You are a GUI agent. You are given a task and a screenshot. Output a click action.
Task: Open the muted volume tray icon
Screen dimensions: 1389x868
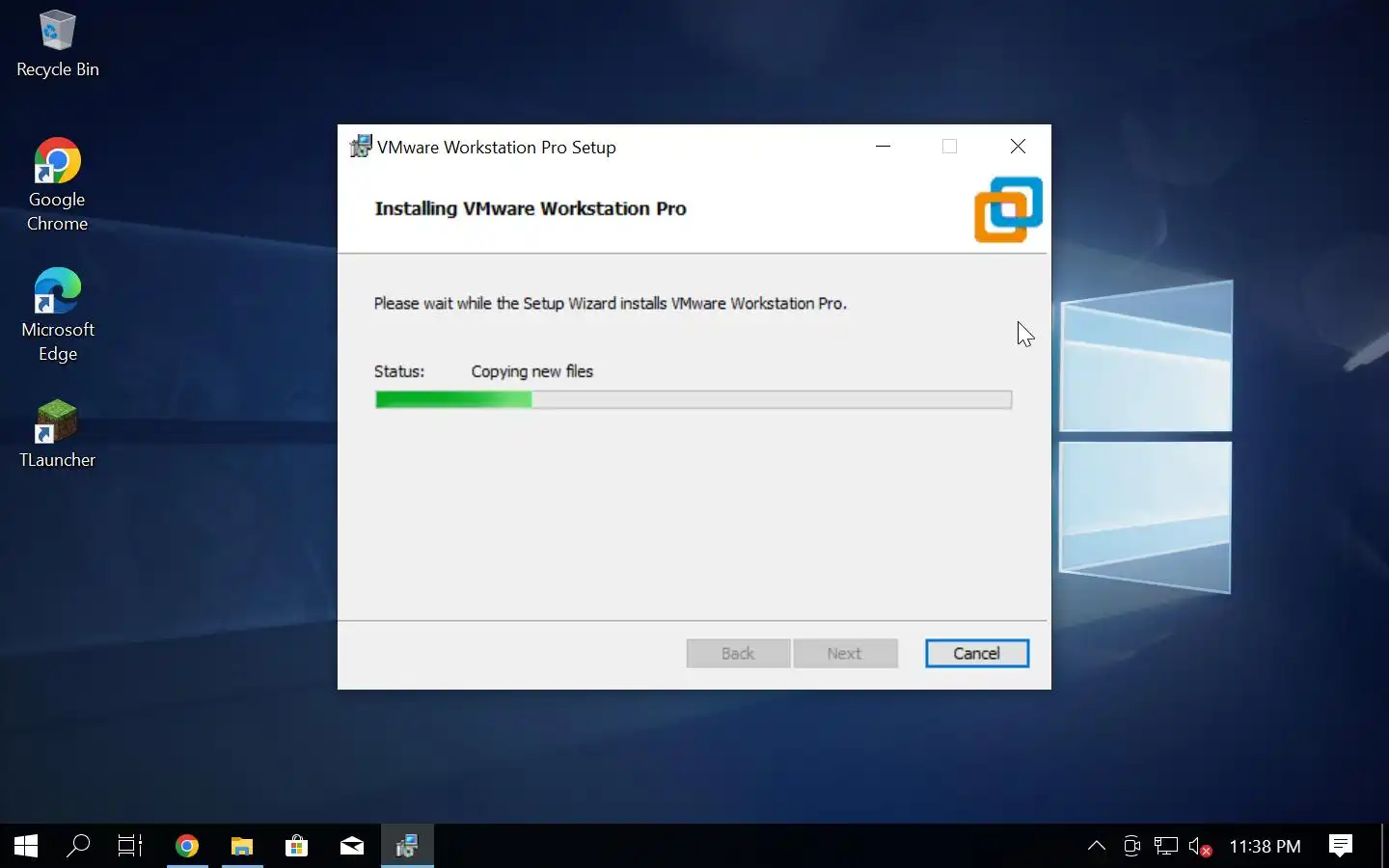click(1201, 846)
